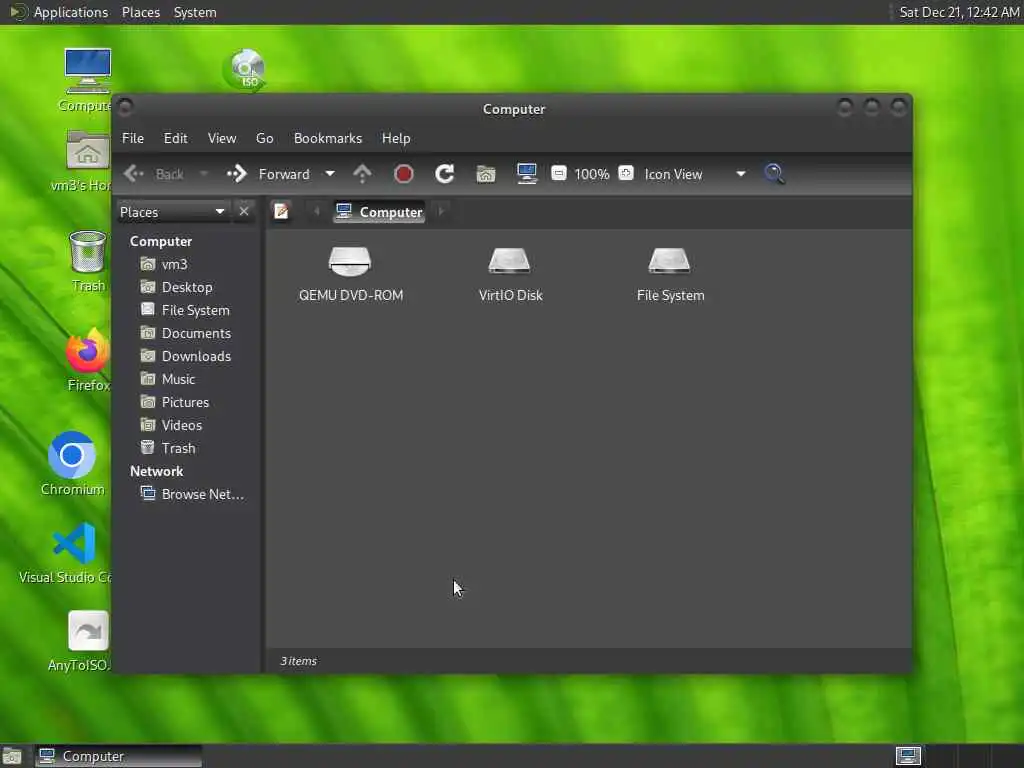Open Computer location from toolbar icon
1024x768 pixels.
point(526,174)
